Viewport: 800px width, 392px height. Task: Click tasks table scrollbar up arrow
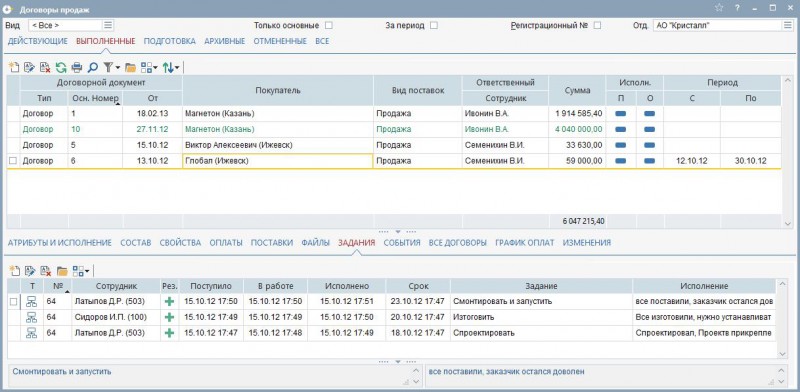[783, 284]
